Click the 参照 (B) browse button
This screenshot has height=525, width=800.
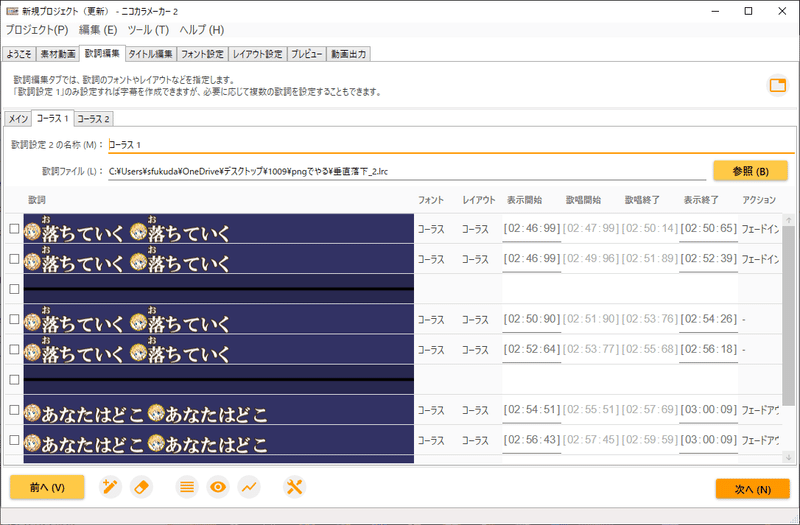(751, 171)
